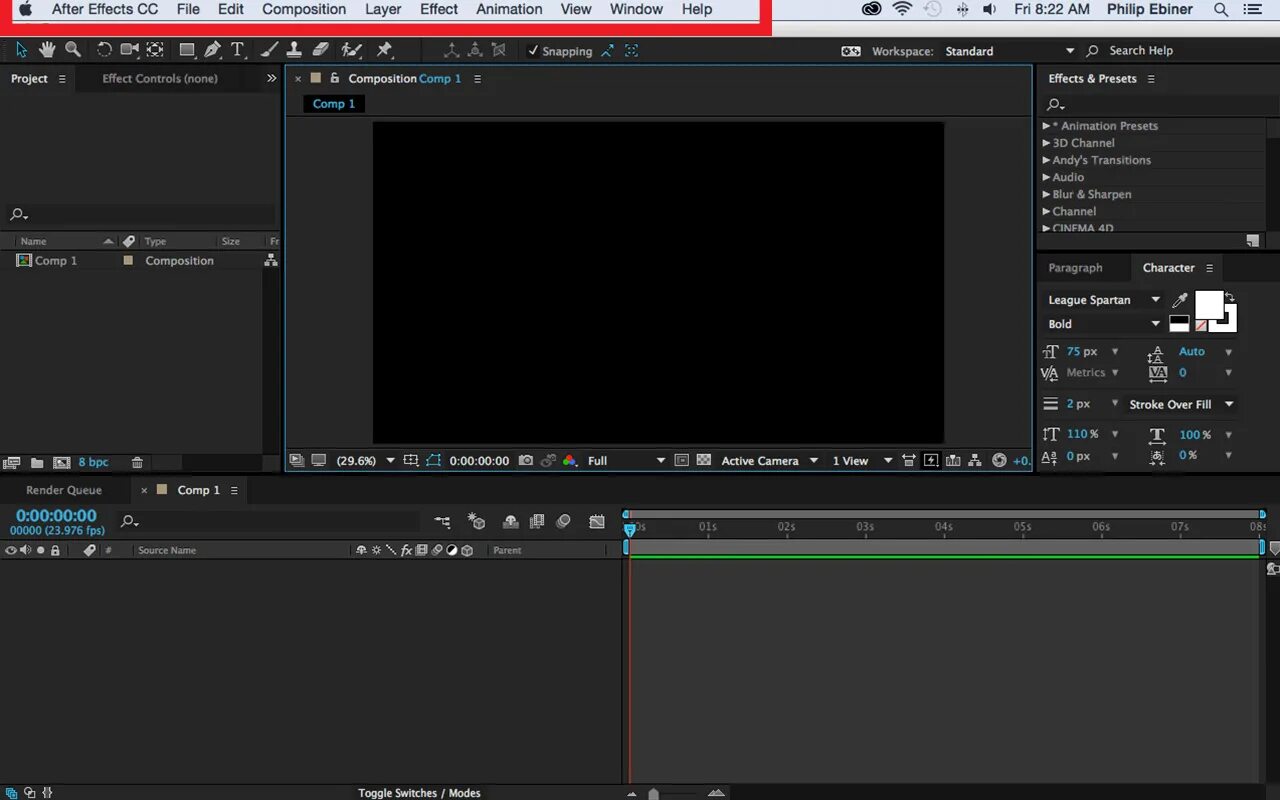This screenshot has height=800, width=1280.
Task: Click Interpret Footage icon in Project panel
Action: click(x=12, y=463)
